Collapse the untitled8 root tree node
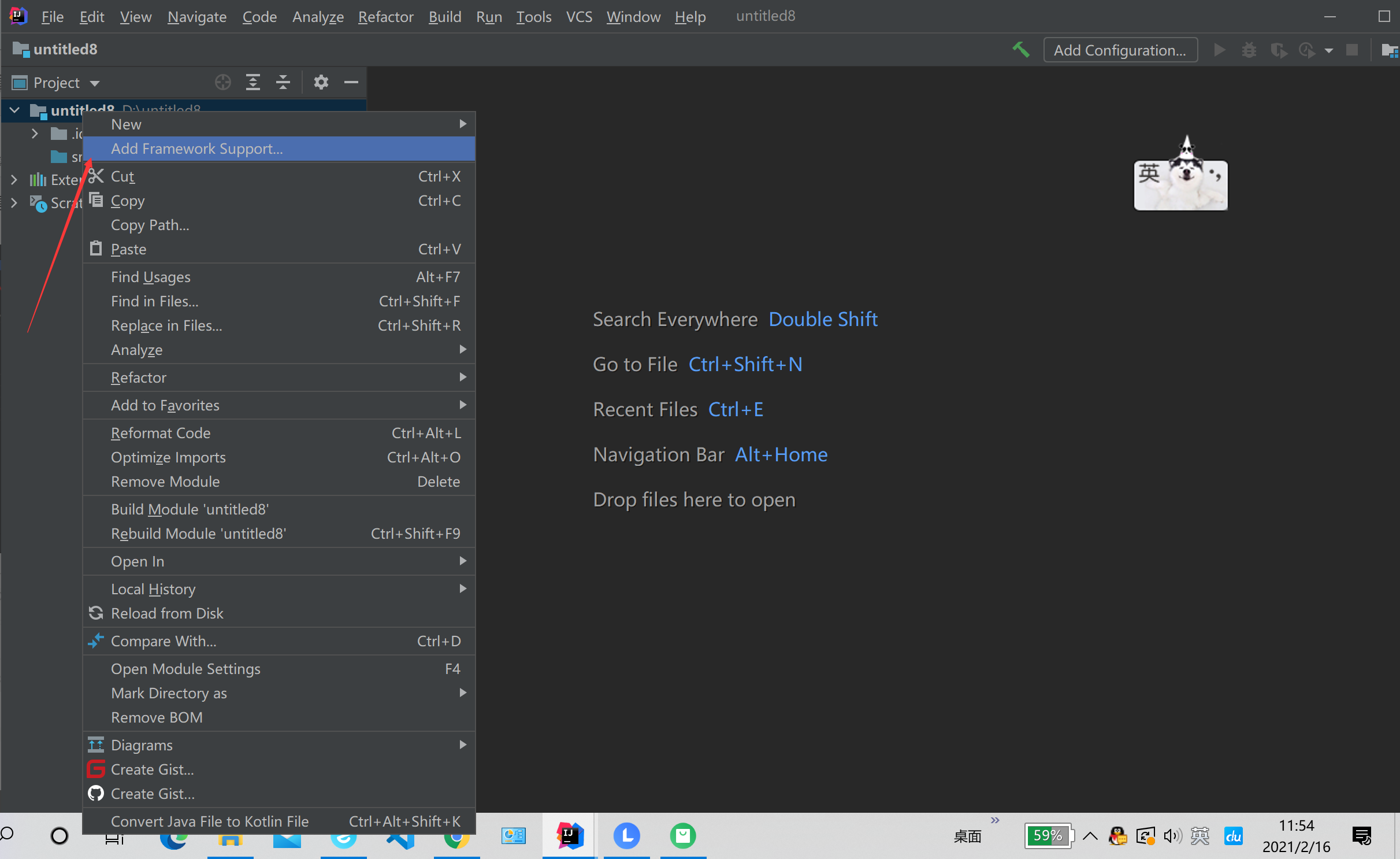Viewport: 1400px width, 859px height. (15, 110)
